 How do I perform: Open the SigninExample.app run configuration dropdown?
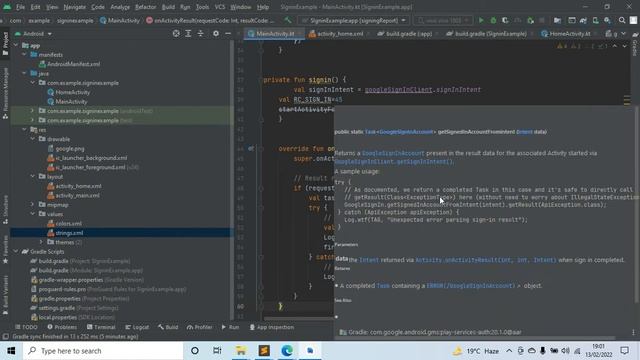point(353,20)
